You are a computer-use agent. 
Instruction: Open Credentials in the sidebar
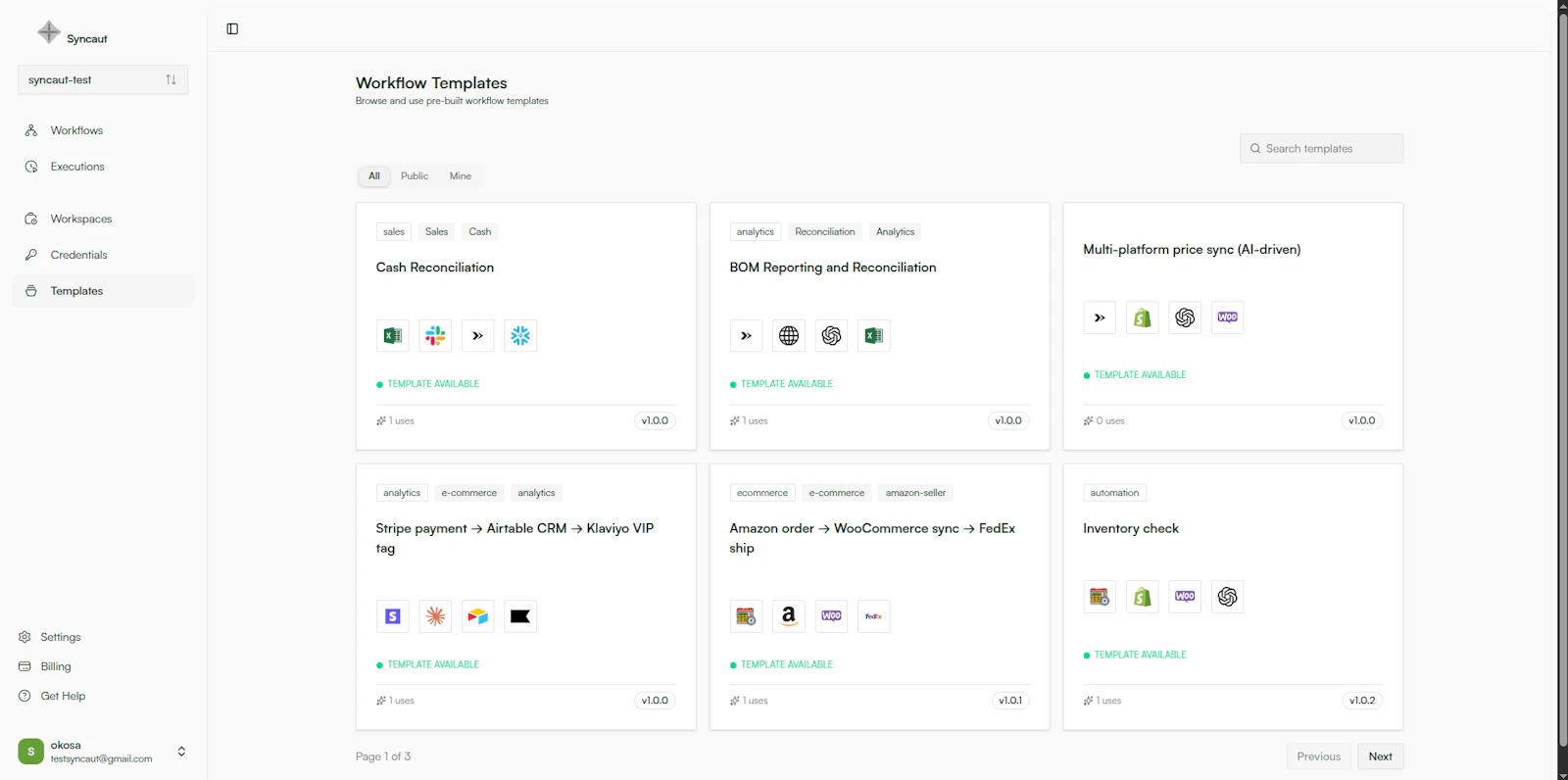tap(103, 255)
